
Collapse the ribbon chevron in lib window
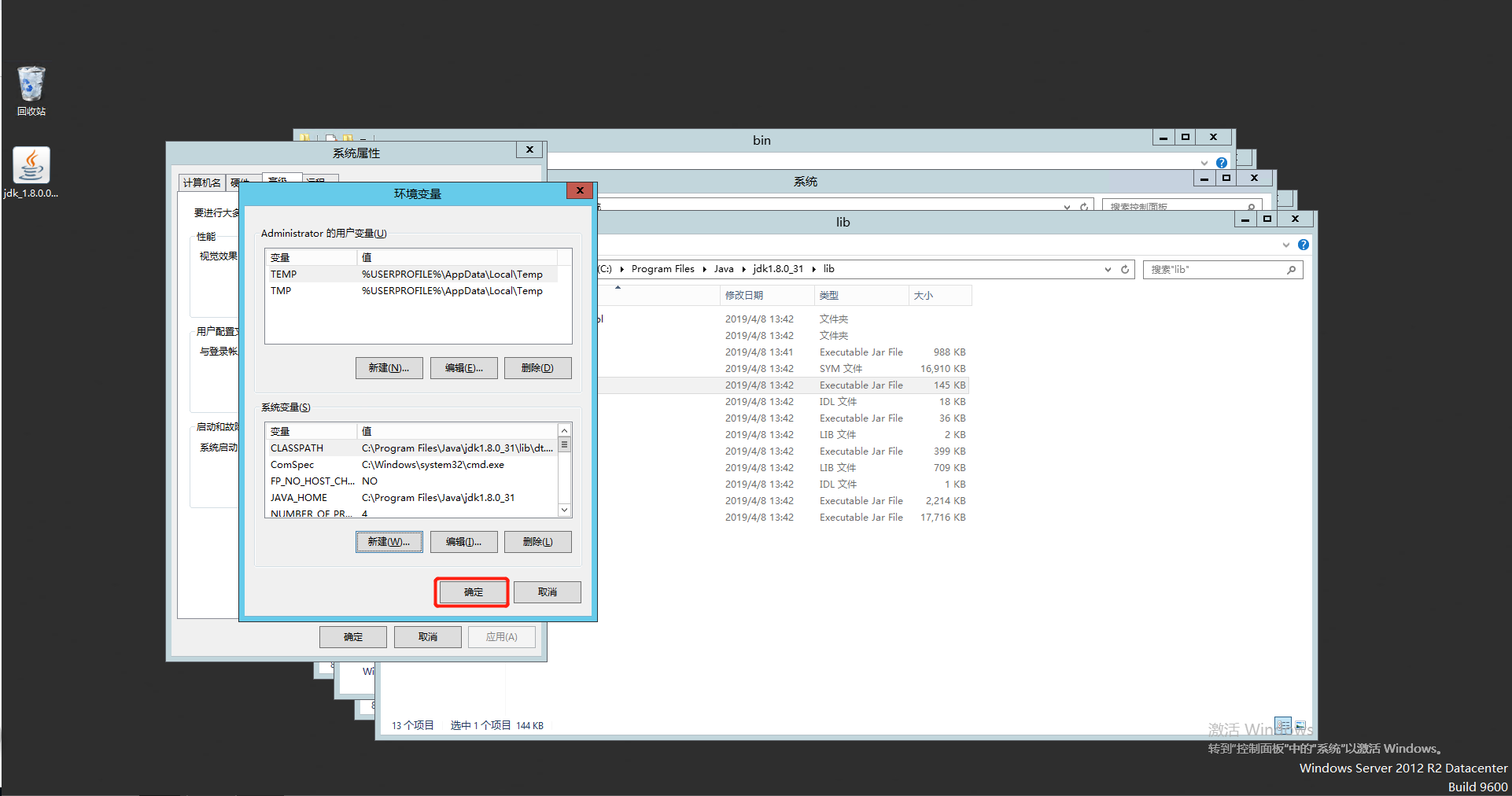click(x=1285, y=245)
